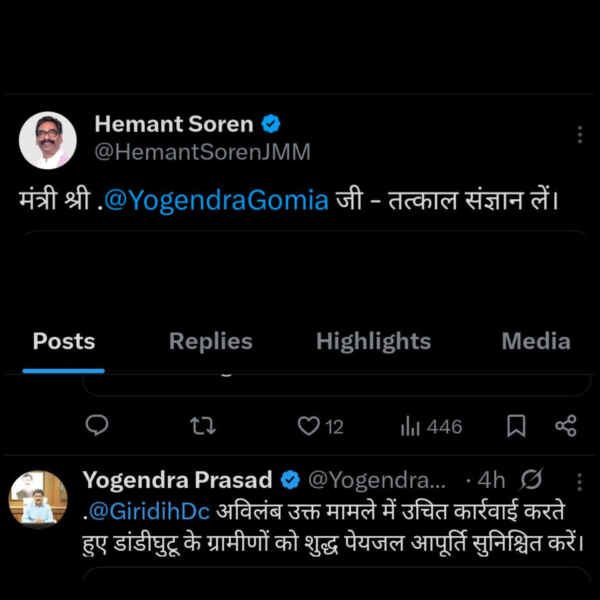Open the @YogendraGomia mention link
Screen dimensions: 600x600
click(215, 199)
